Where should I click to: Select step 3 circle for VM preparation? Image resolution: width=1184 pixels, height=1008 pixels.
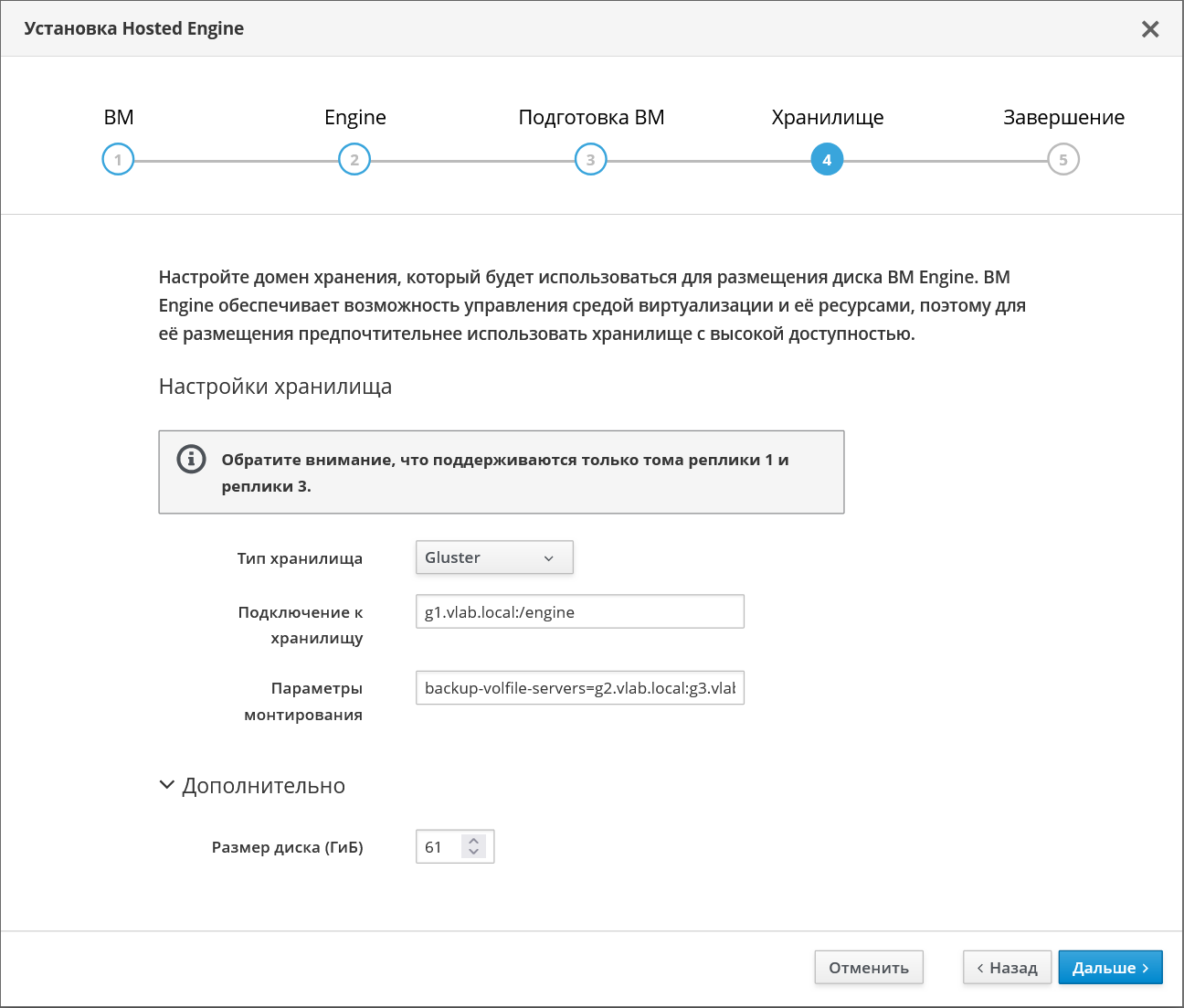591,160
